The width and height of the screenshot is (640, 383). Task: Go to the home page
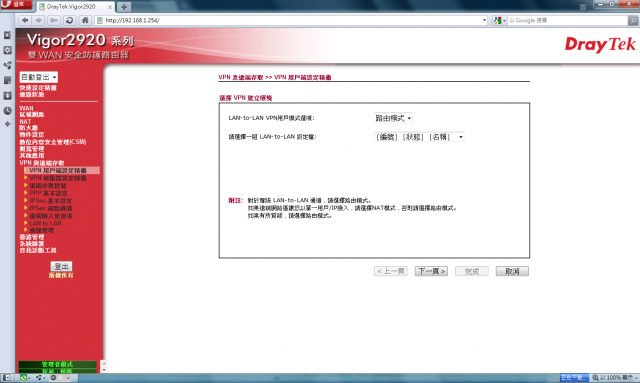click(85, 20)
